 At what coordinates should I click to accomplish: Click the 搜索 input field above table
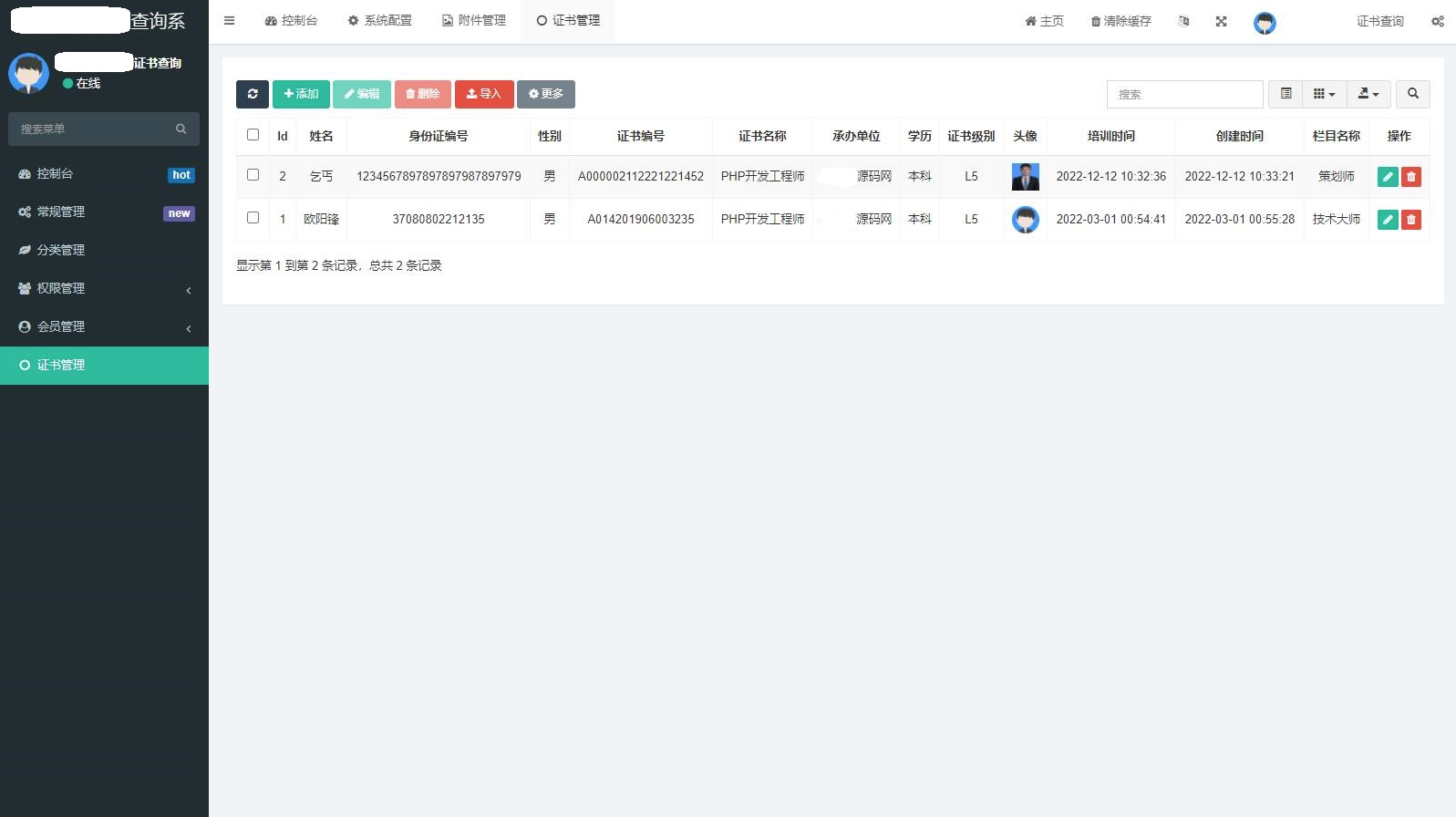(x=1184, y=94)
